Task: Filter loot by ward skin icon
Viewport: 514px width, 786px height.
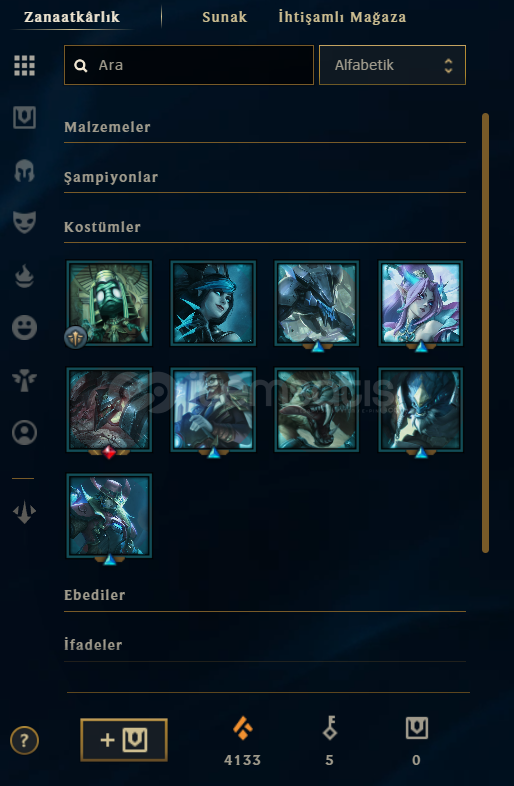Action: tap(25, 380)
